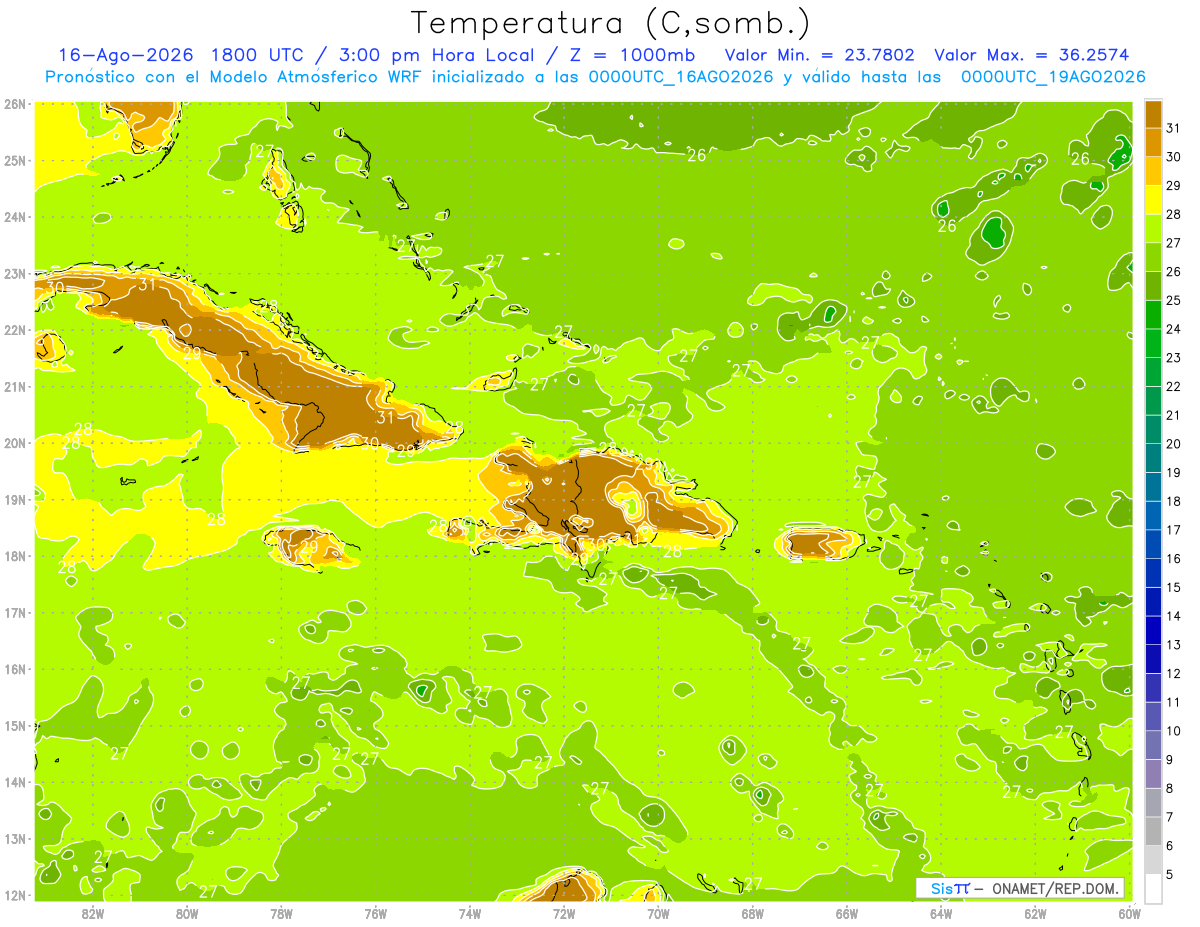Select the dark brown swatch above 31
Screen dimensions: 1200x927
click(x=1153, y=114)
